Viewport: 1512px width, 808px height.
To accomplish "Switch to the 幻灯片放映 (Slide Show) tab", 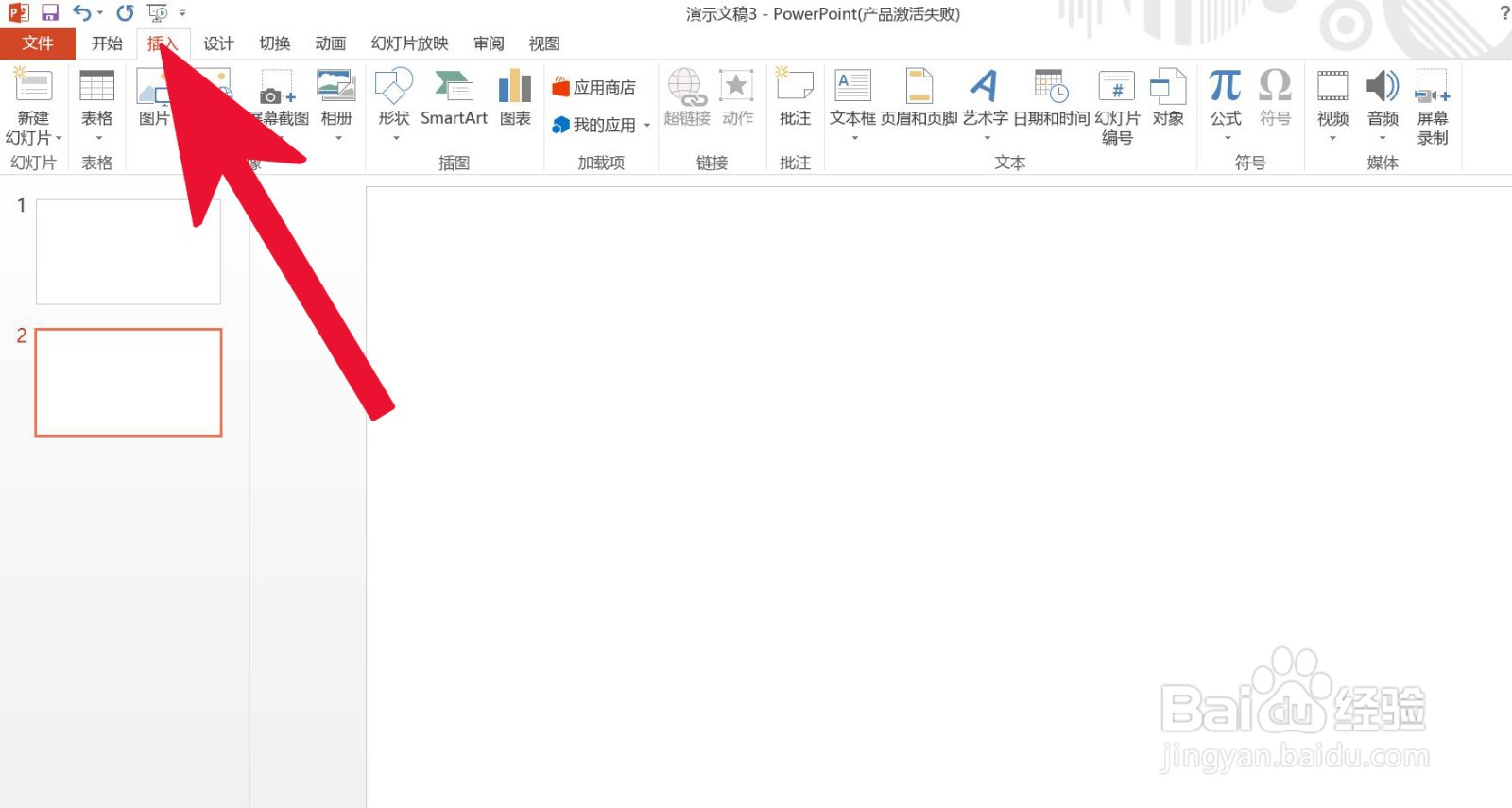I will (x=409, y=43).
